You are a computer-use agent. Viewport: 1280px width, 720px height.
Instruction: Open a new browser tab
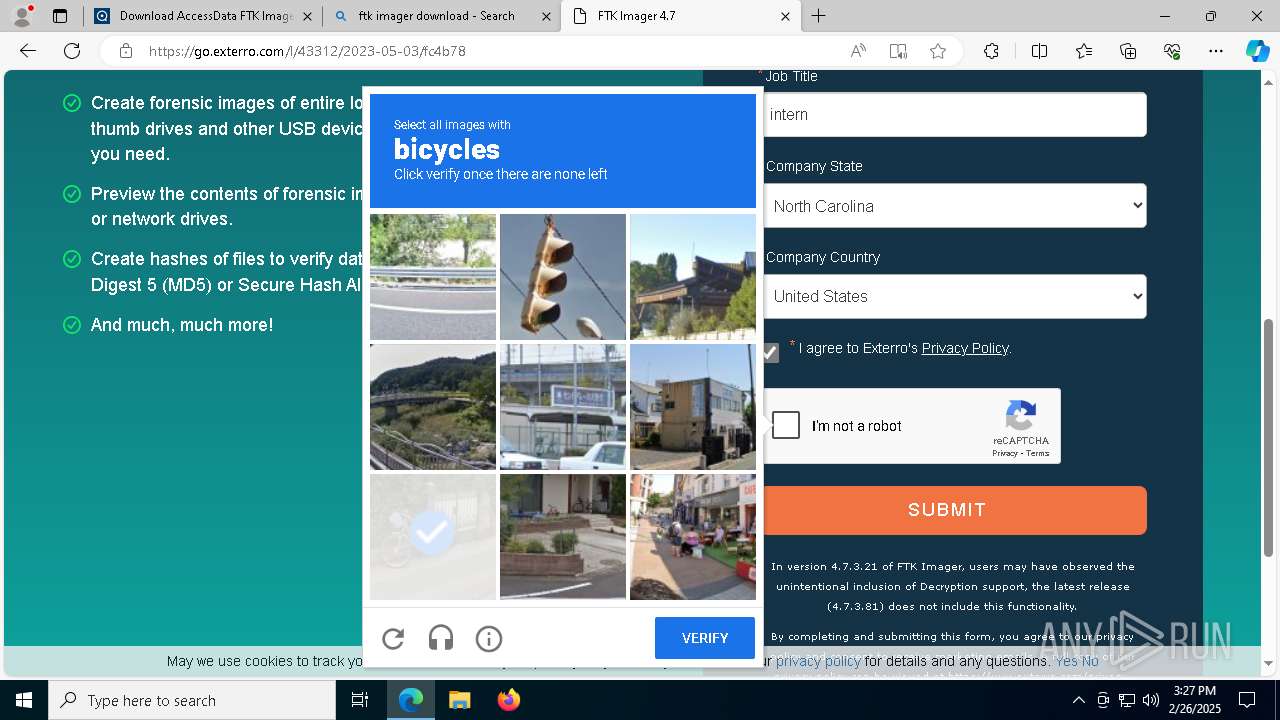[819, 16]
